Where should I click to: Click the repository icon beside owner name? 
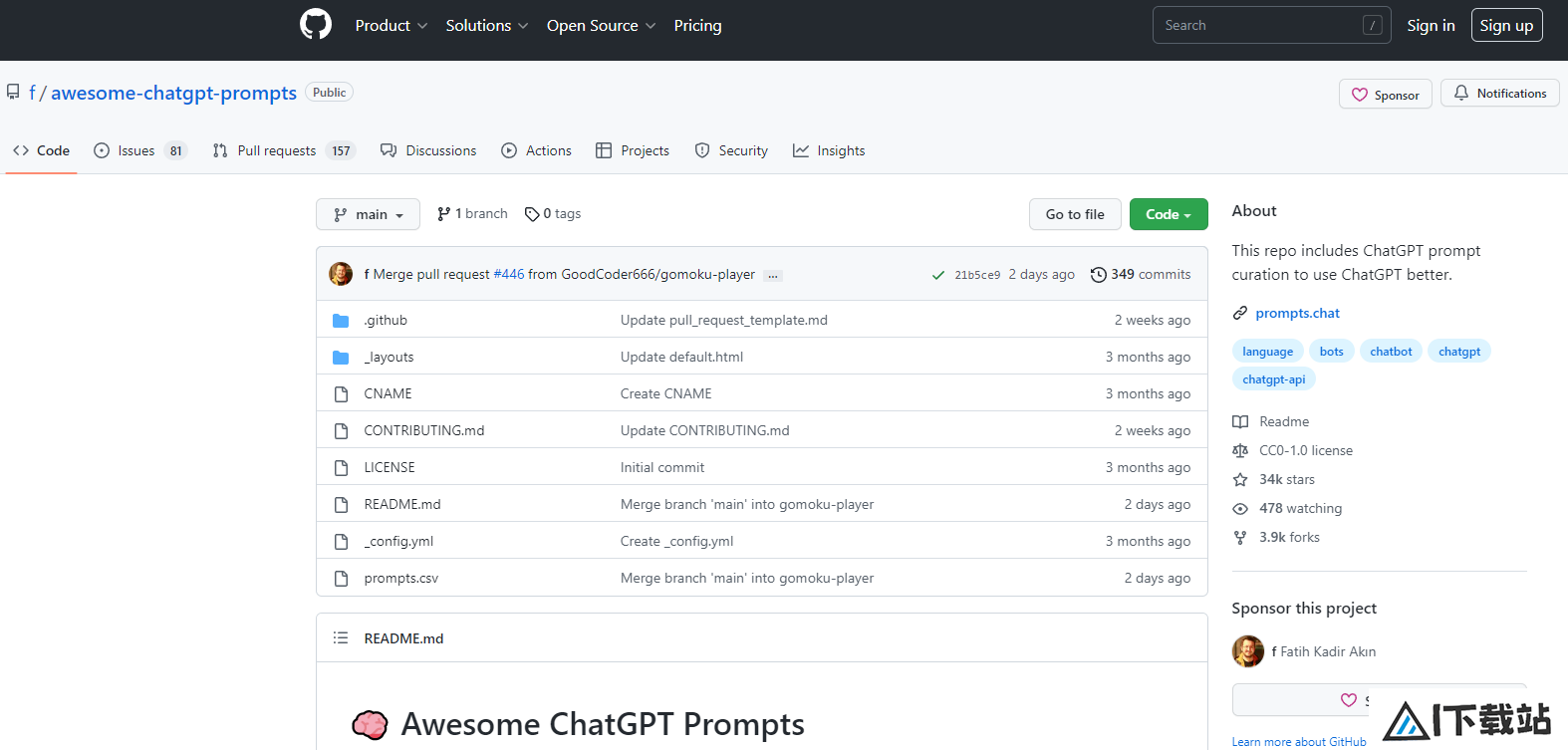13,93
